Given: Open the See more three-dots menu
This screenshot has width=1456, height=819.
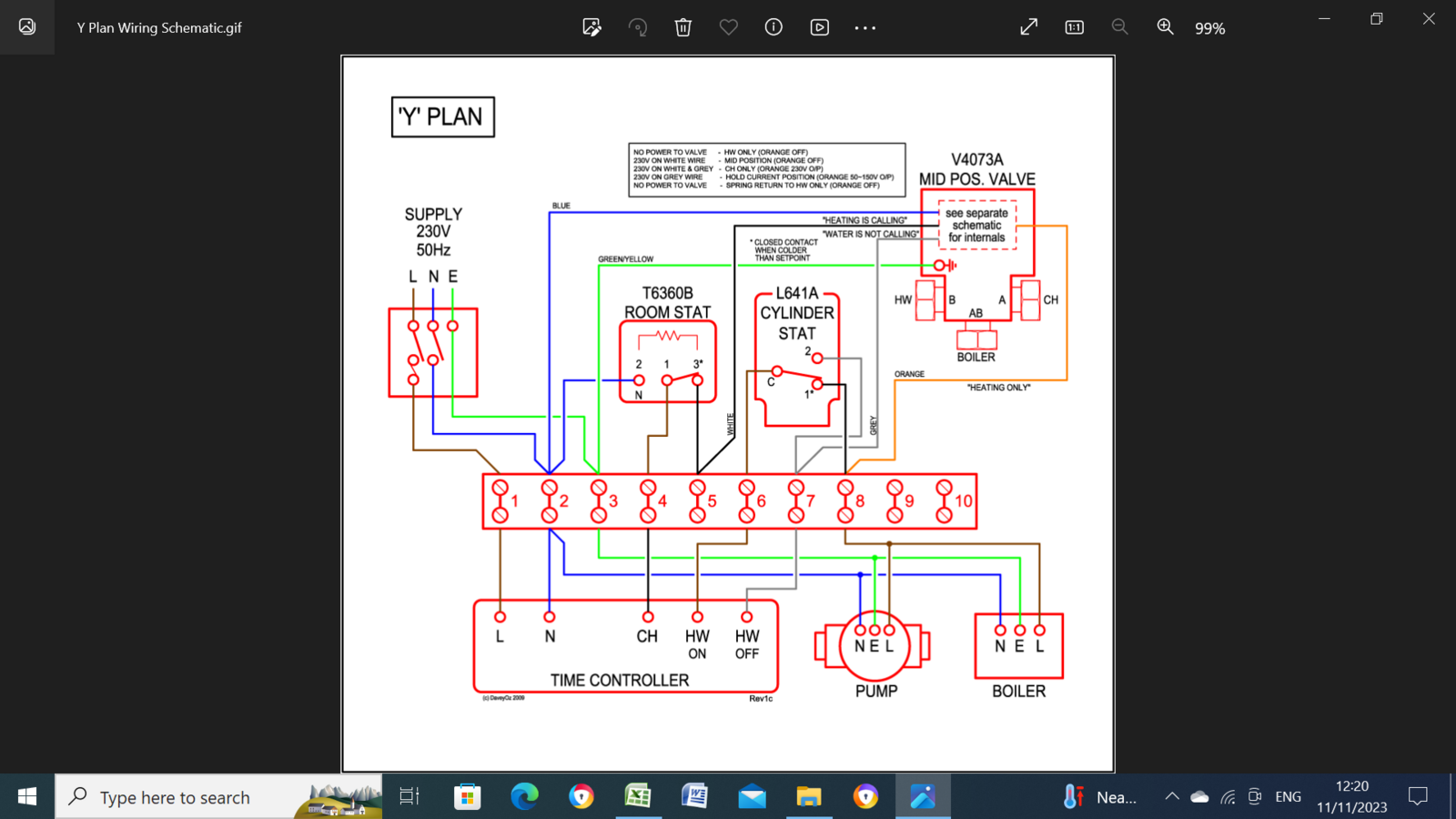Looking at the screenshot, I should pos(864,28).
